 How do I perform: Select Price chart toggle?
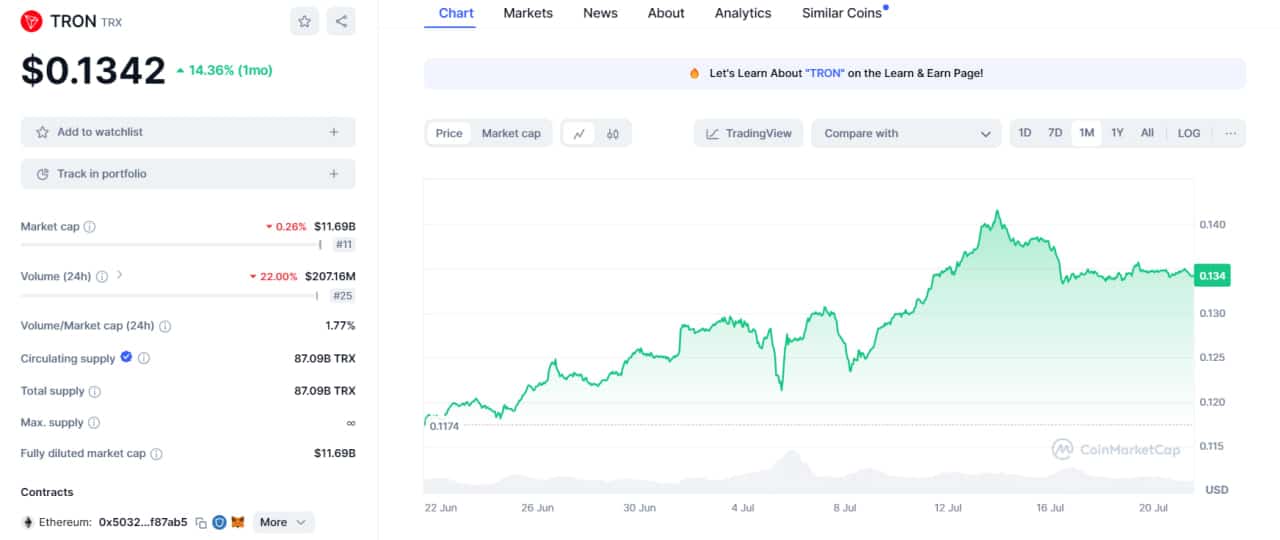tap(449, 133)
